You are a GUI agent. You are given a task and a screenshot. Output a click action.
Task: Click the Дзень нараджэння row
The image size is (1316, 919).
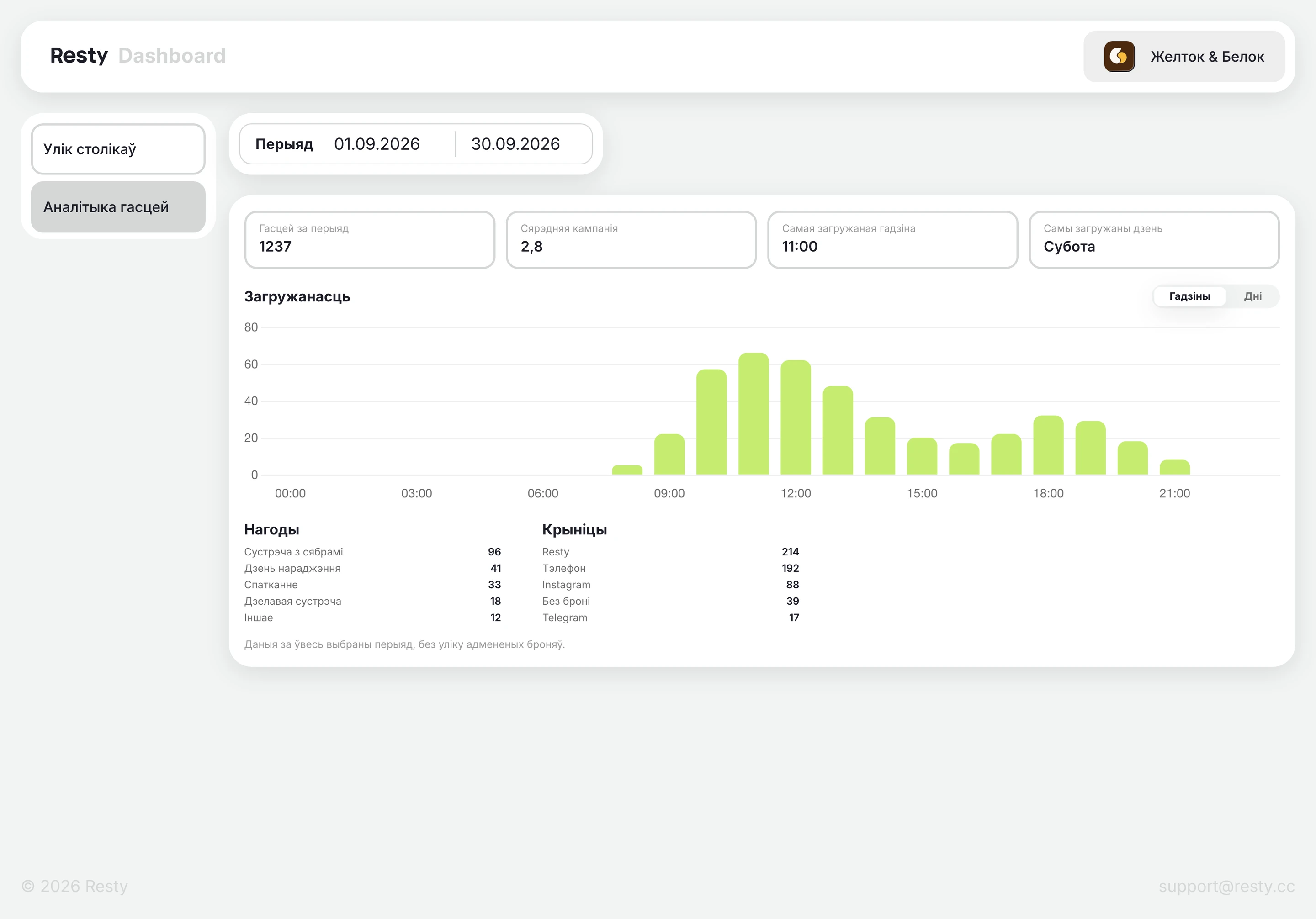(x=372, y=568)
